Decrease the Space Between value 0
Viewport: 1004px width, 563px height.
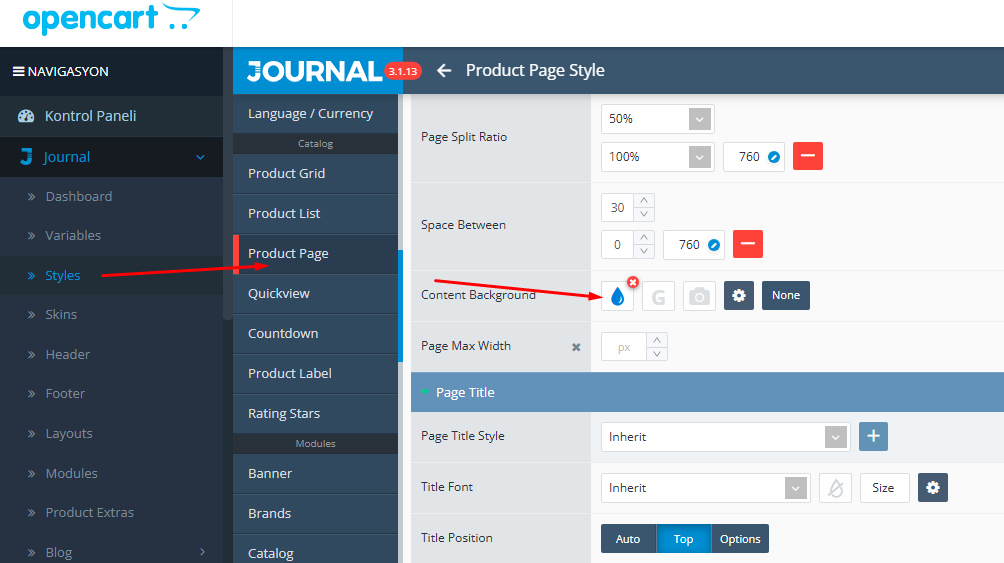(x=644, y=251)
